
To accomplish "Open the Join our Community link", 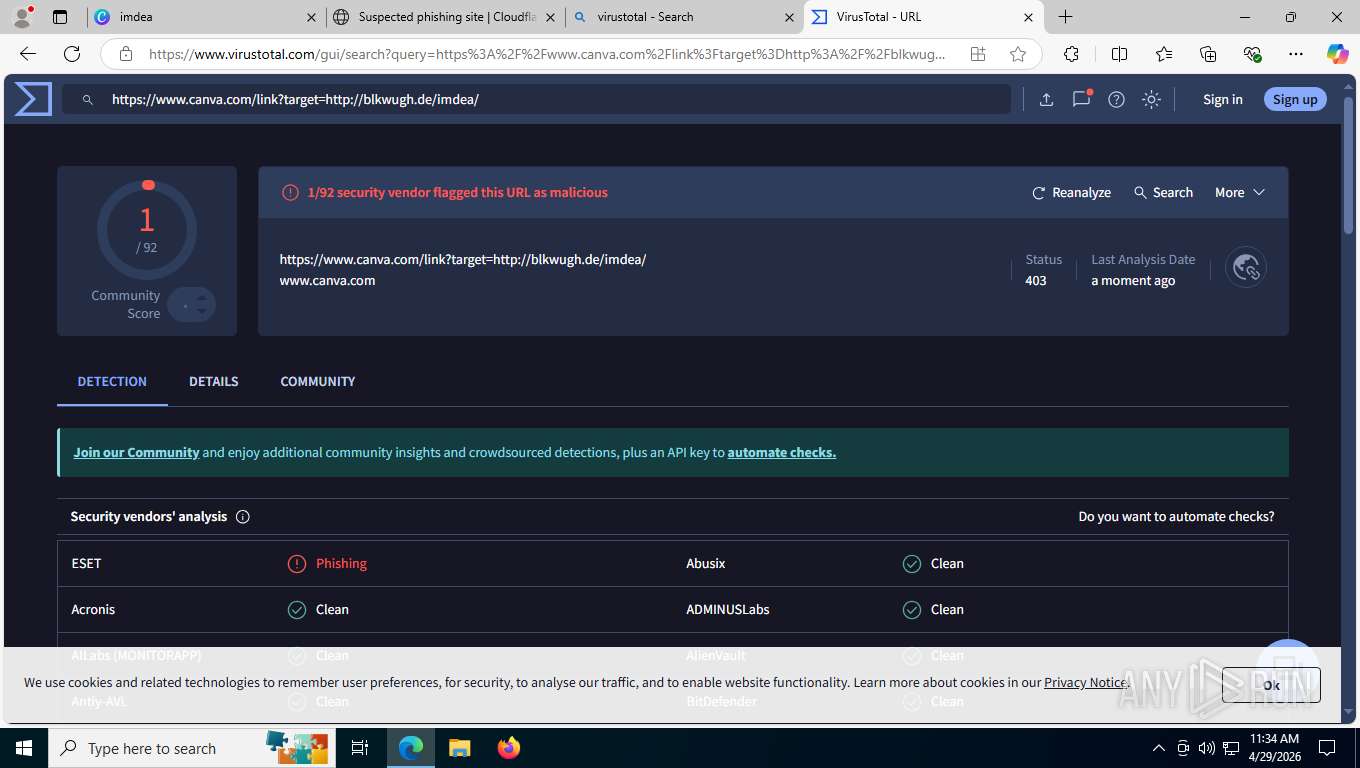I will (136, 452).
